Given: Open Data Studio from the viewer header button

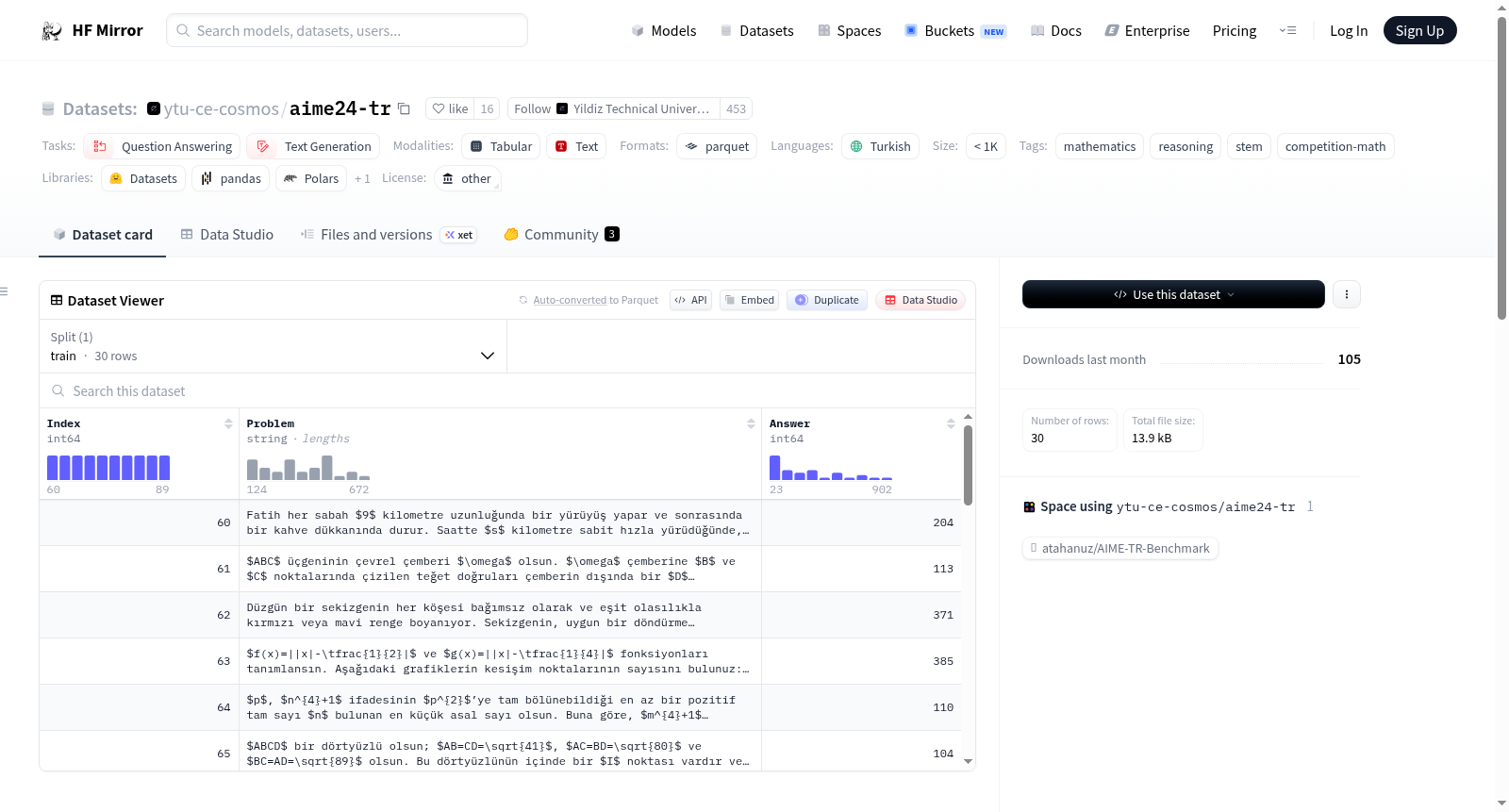Looking at the screenshot, I should click(920, 300).
